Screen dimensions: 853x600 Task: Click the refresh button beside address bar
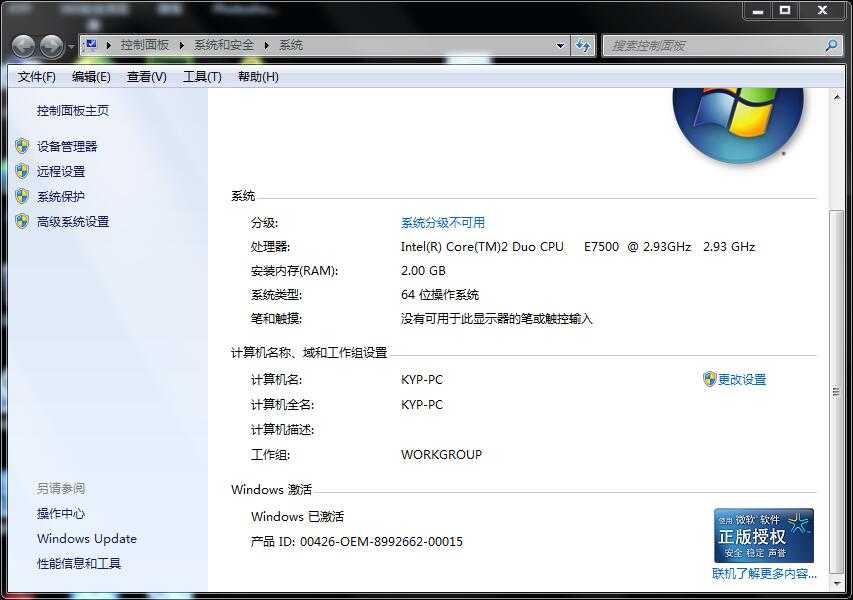[584, 45]
